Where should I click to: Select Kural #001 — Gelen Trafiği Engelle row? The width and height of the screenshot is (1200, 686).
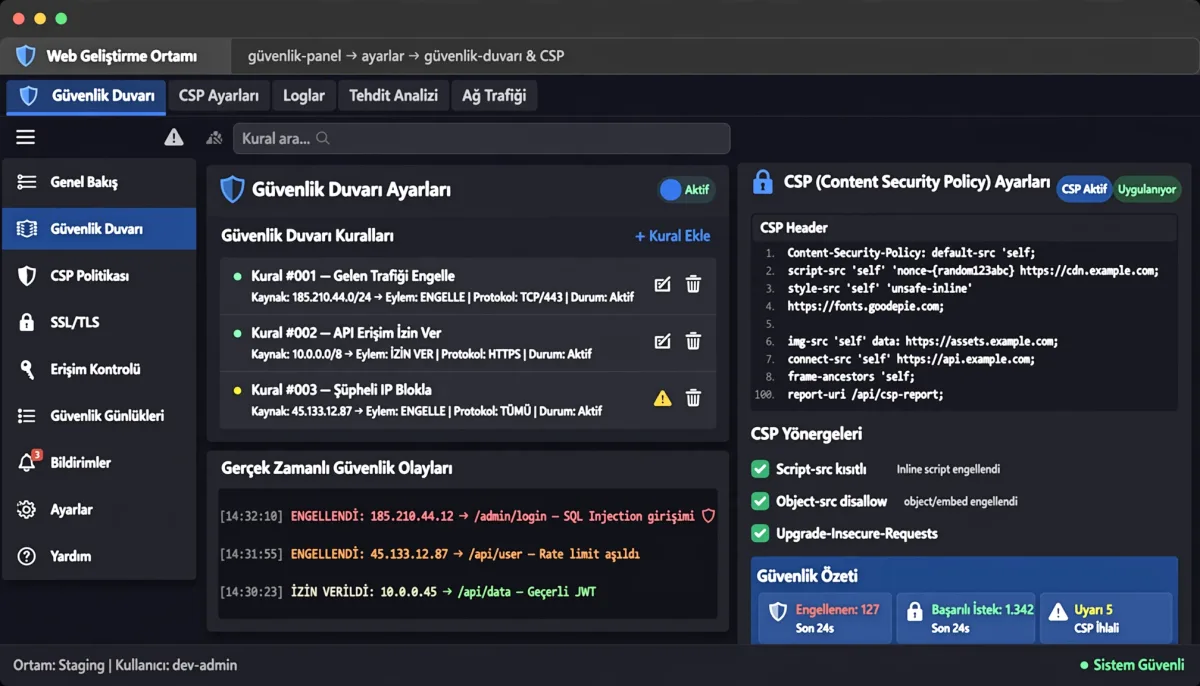[x=468, y=286]
